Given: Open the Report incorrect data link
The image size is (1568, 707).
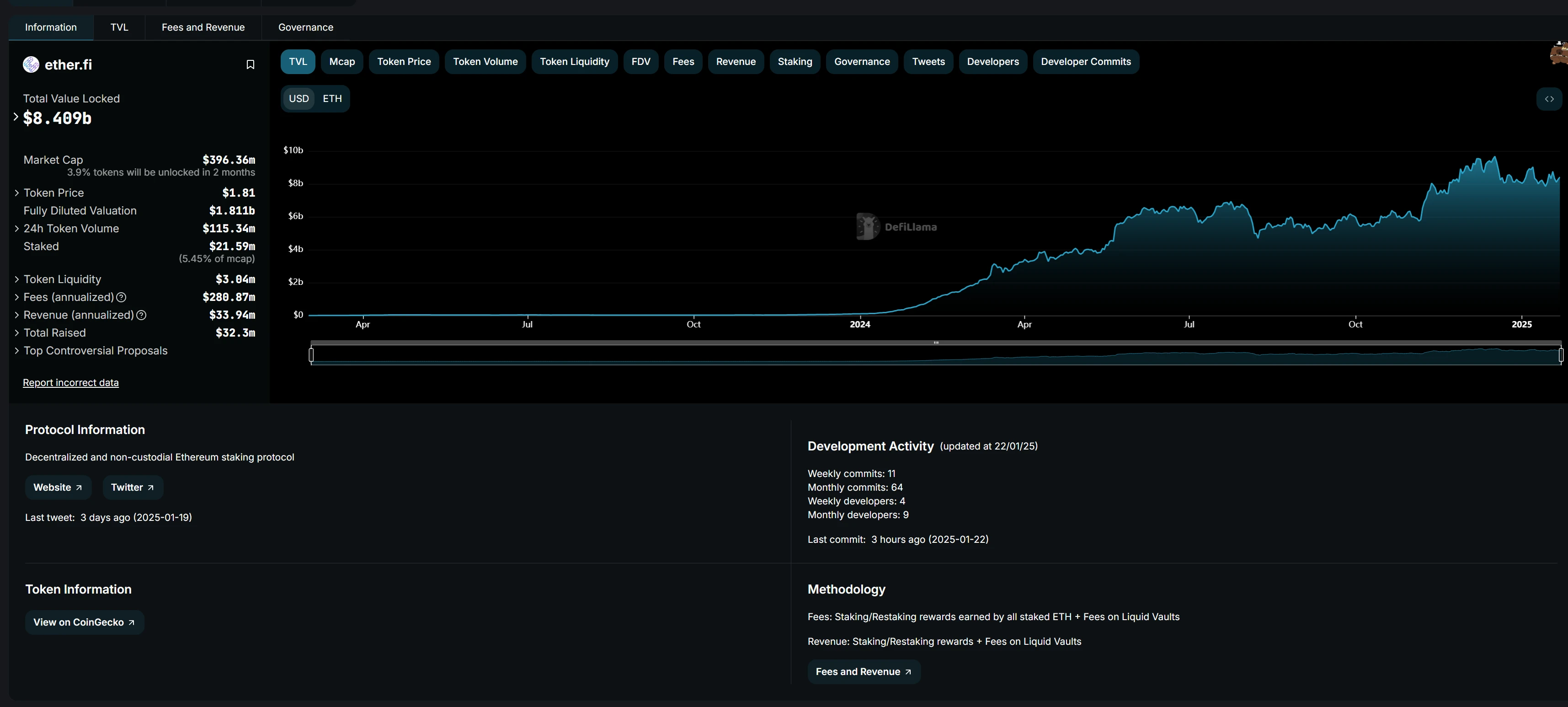Looking at the screenshot, I should (x=70, y=382).
